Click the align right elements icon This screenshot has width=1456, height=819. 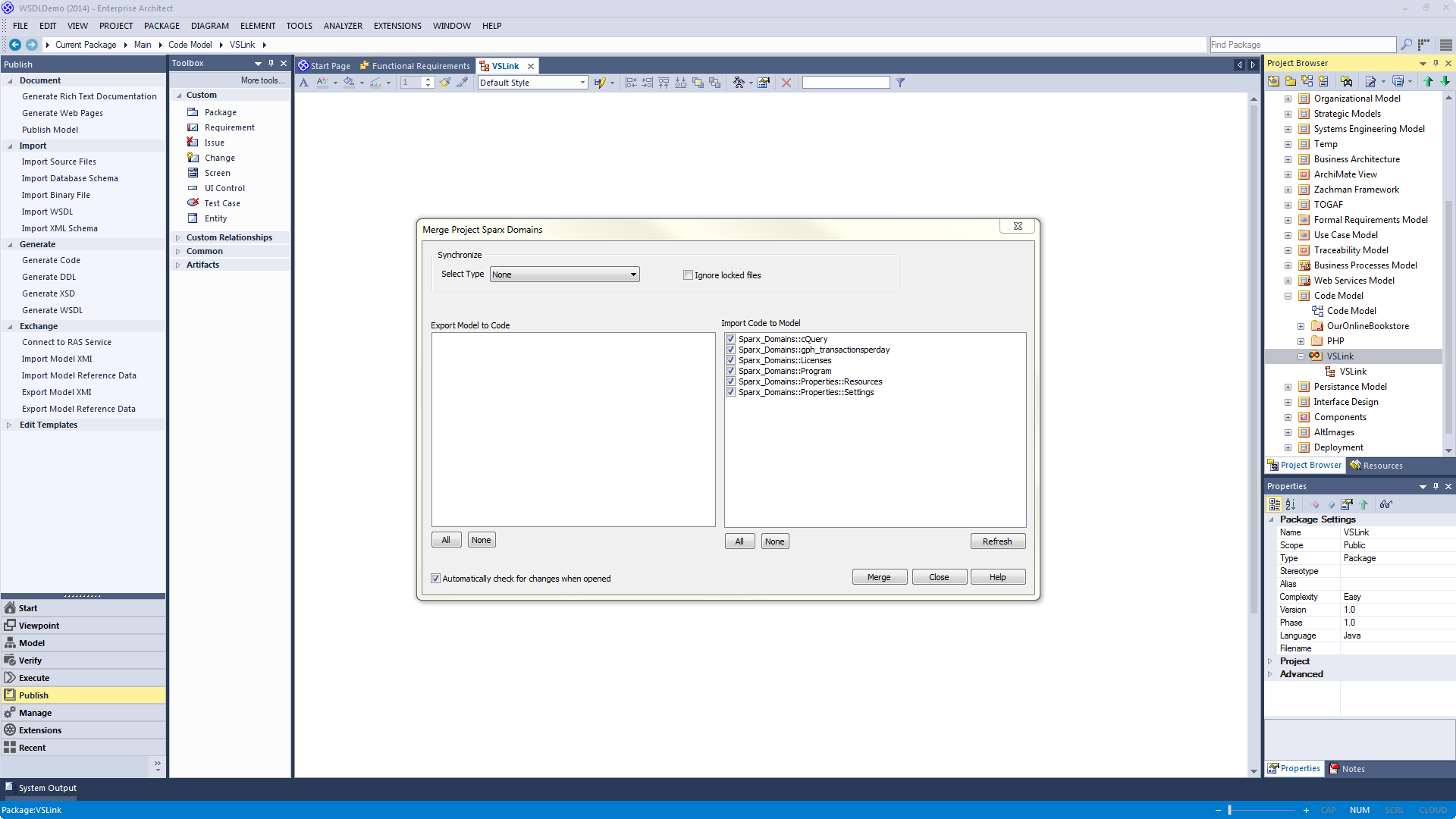pos(648,83)
